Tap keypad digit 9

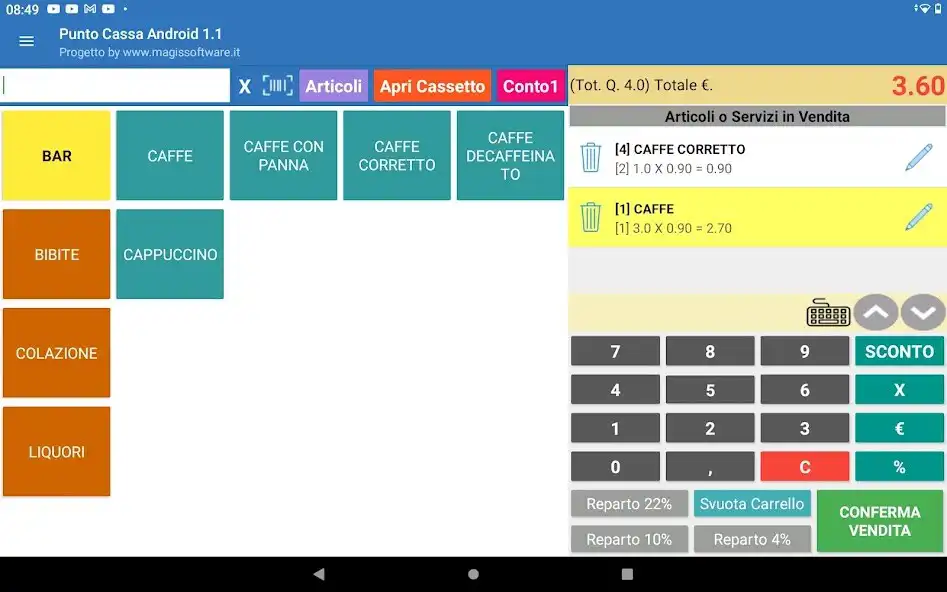click(x=804, y=351)
